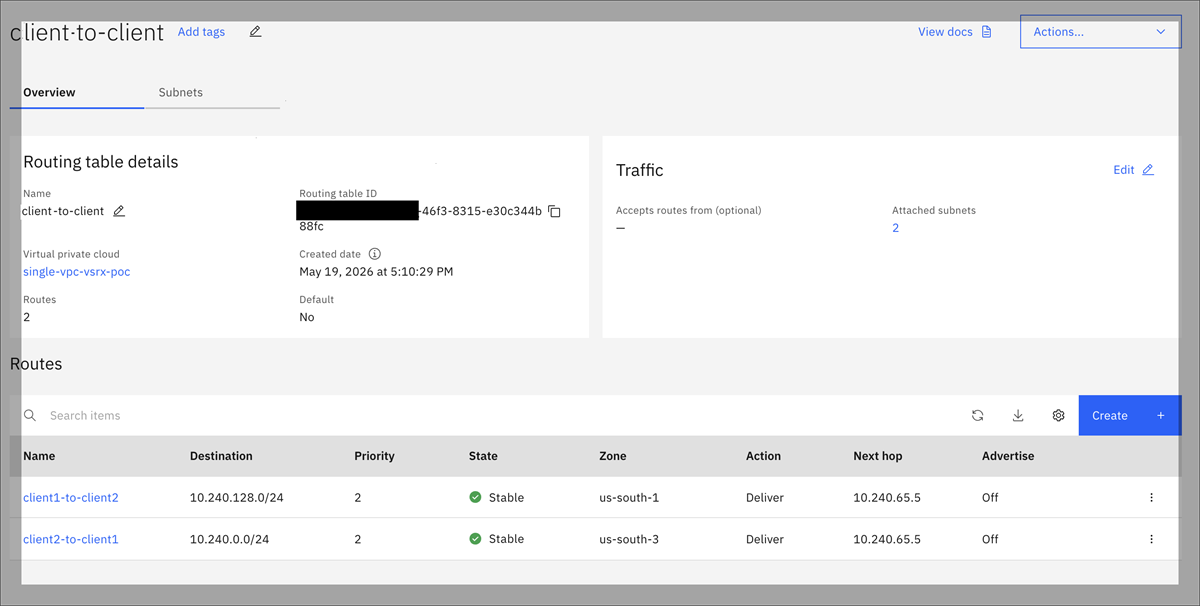Viewport: 1200px width, 606px height.
Task: Sort by the Zone column header
Action: [x=613, y=456]
